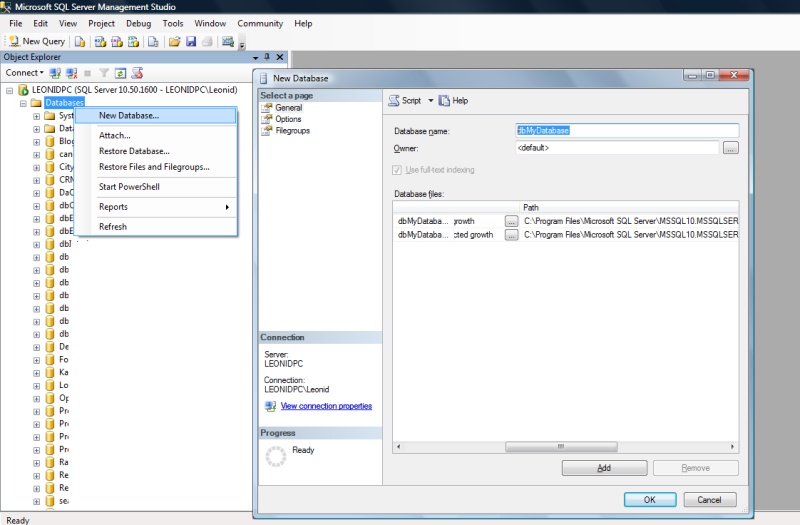The image size is (800, 525).
Task: Click the script icon with red X
Action: [x=137, y=73]
